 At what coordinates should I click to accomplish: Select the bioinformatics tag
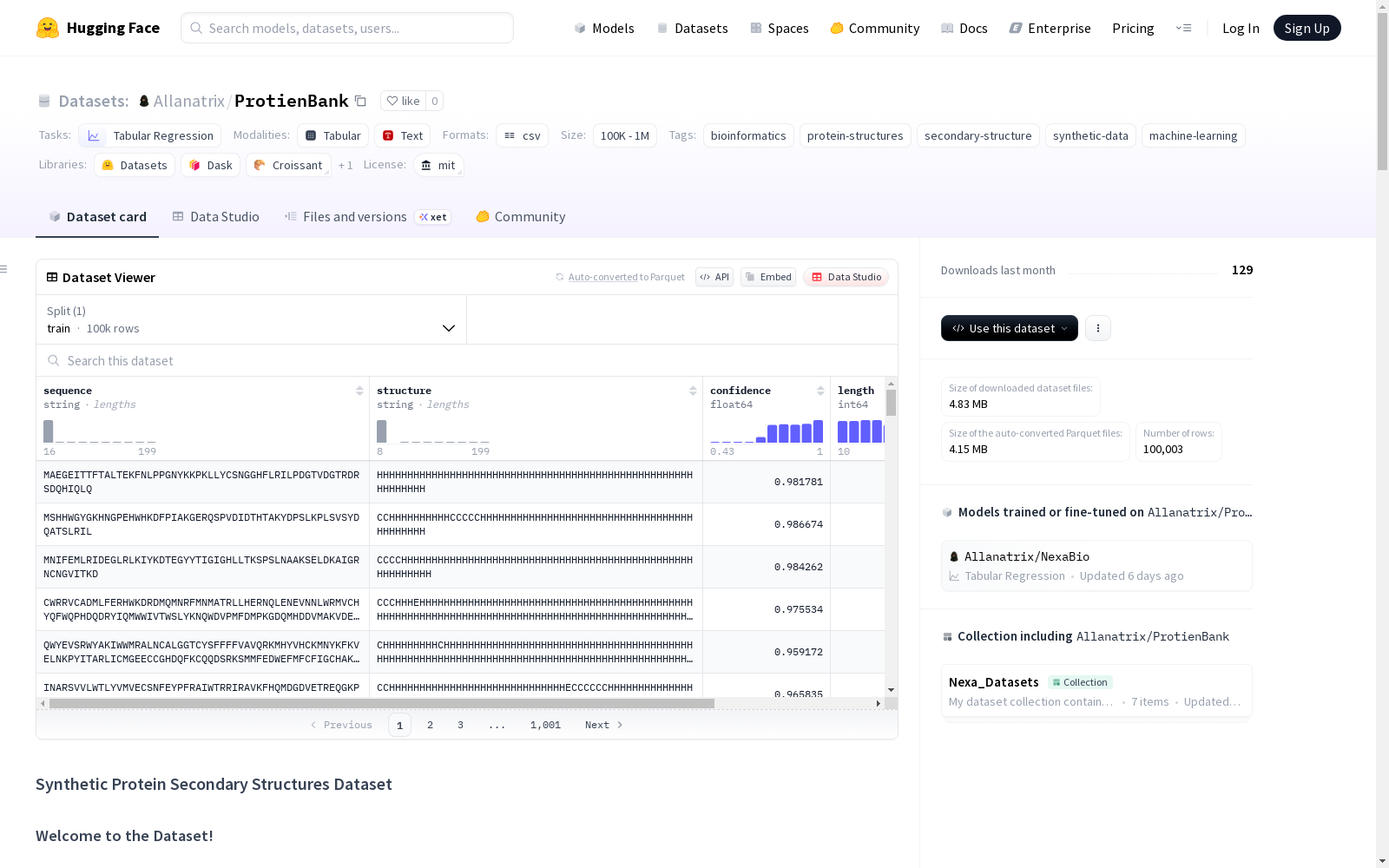tap(748, 135)
